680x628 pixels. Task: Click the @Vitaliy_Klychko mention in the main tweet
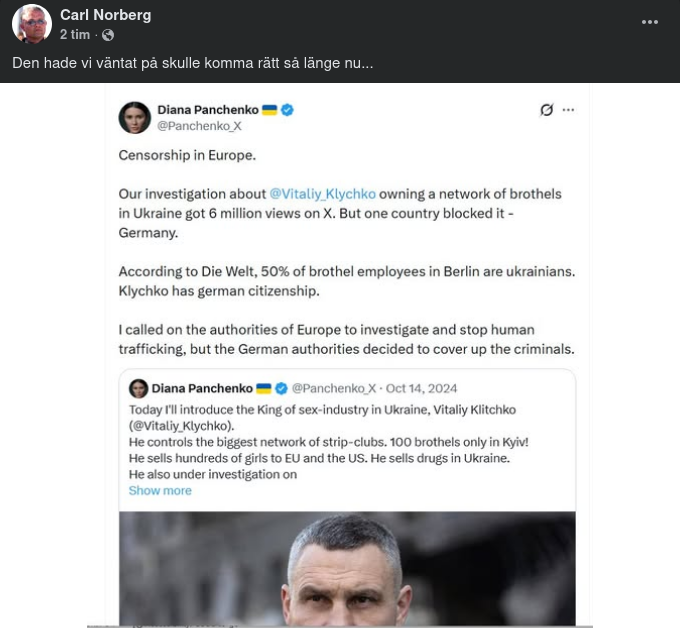322,194
